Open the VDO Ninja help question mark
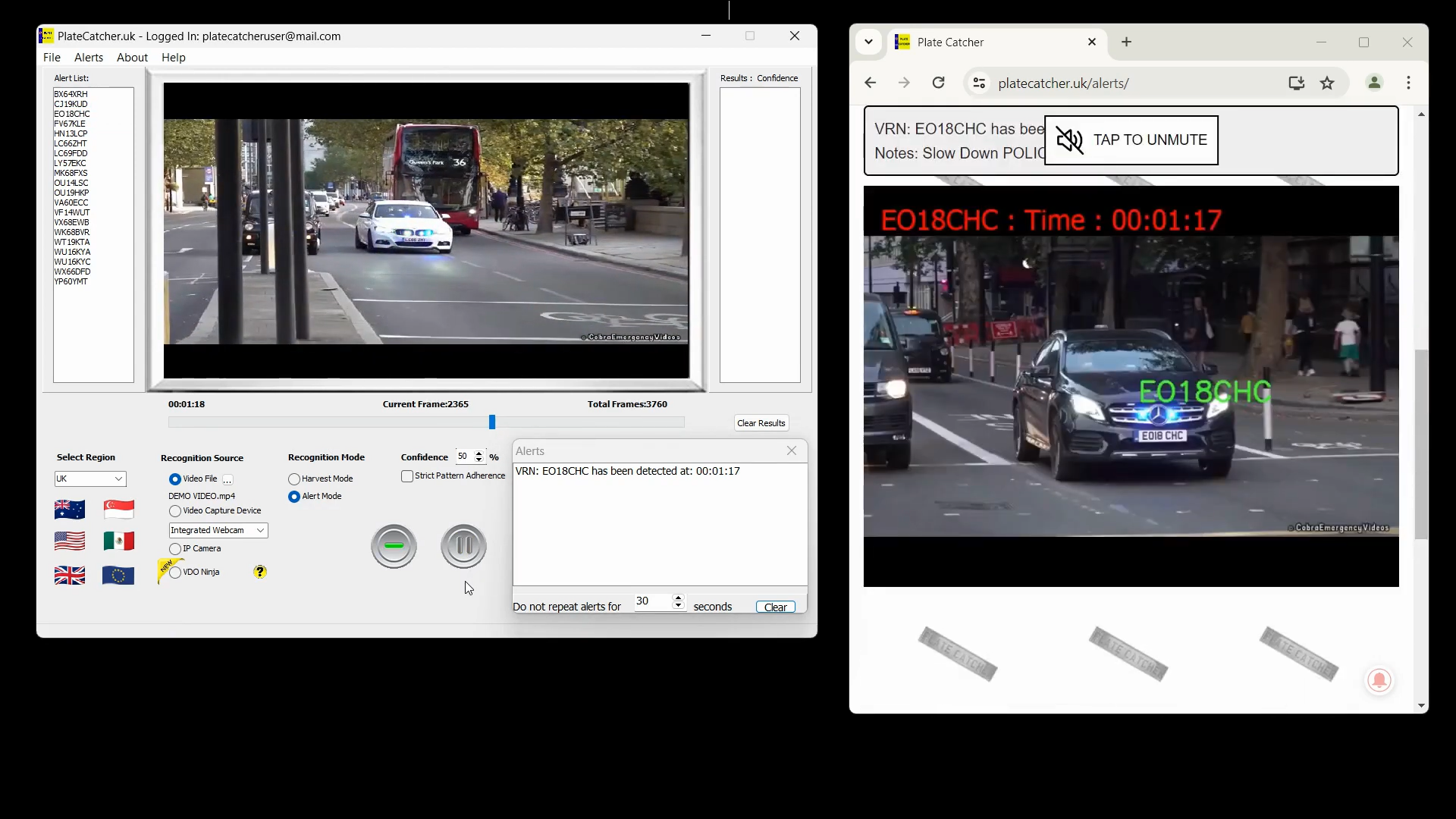 pyautogui.click(x=260, y=572)
